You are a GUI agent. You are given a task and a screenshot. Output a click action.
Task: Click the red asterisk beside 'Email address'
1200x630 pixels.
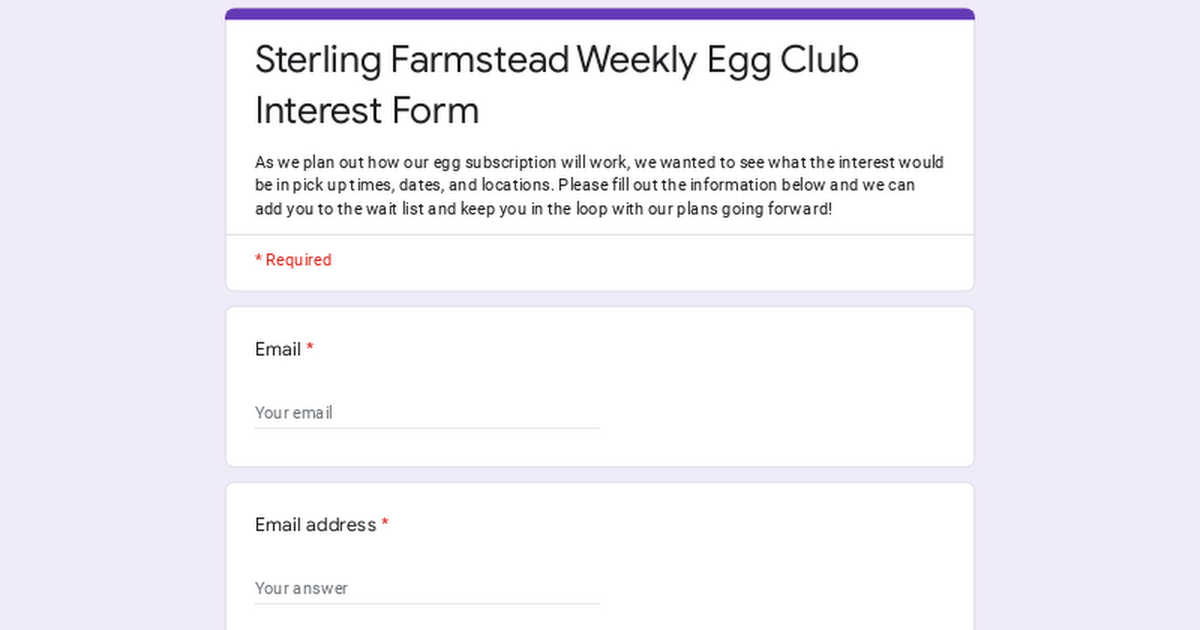pos(385,525)
